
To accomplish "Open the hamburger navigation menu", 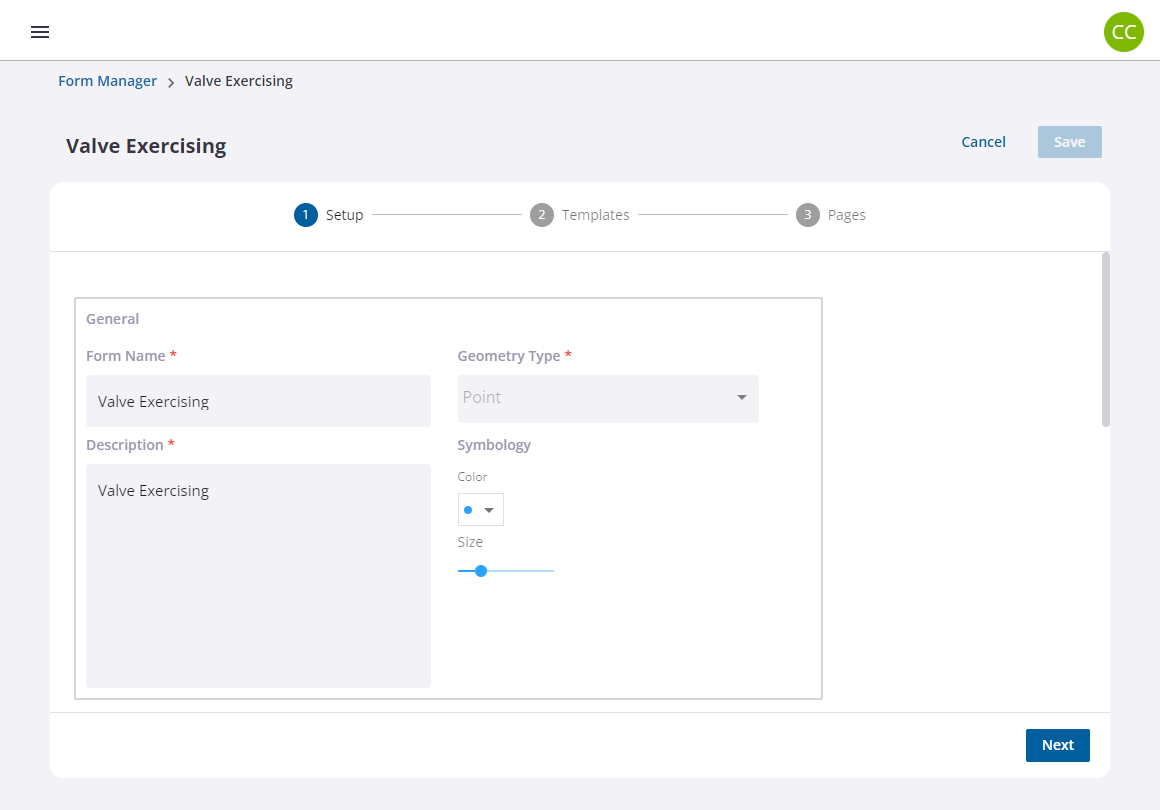I will (x=40, y=32).
